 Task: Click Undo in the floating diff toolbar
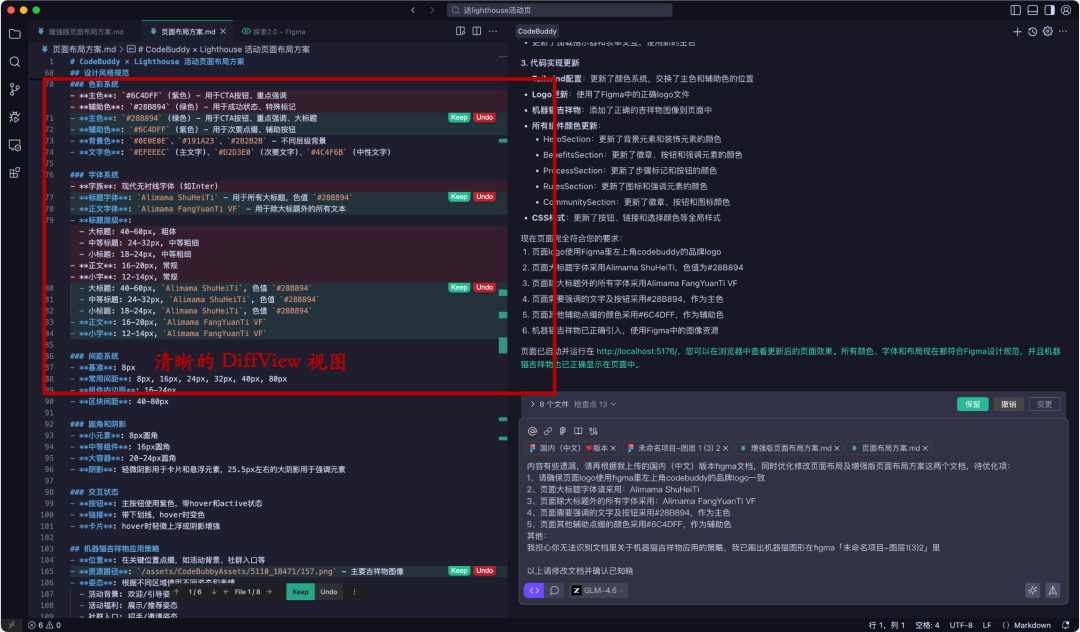tap(329, 591)
